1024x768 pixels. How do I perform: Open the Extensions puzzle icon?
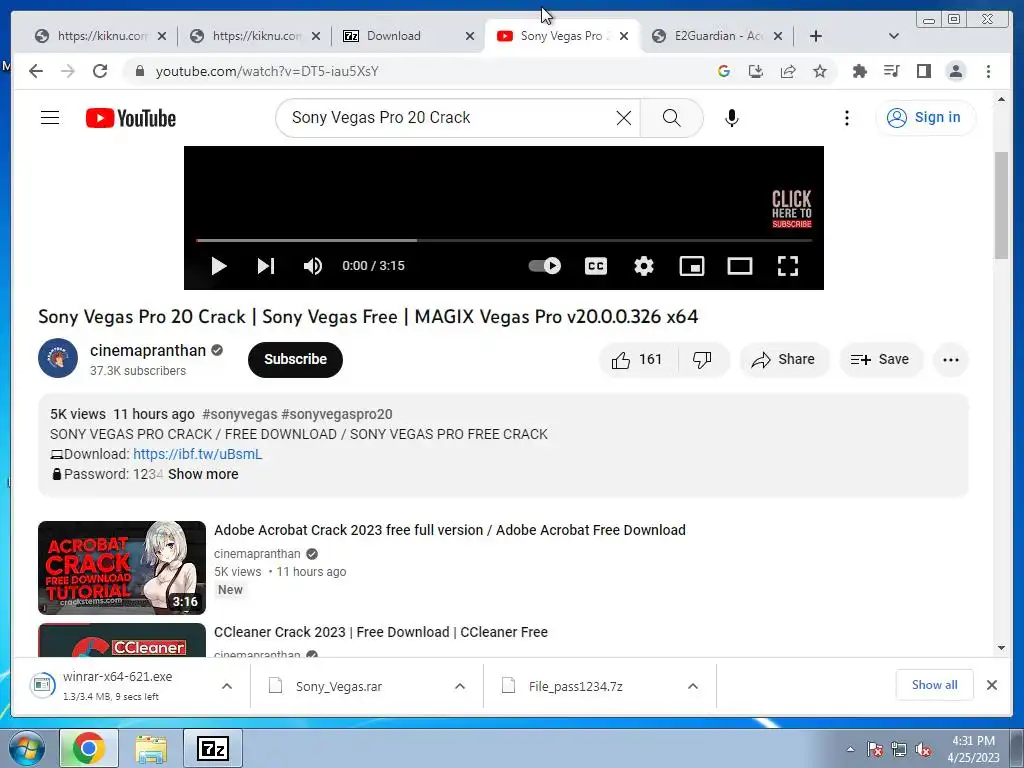tap(860, 71)
